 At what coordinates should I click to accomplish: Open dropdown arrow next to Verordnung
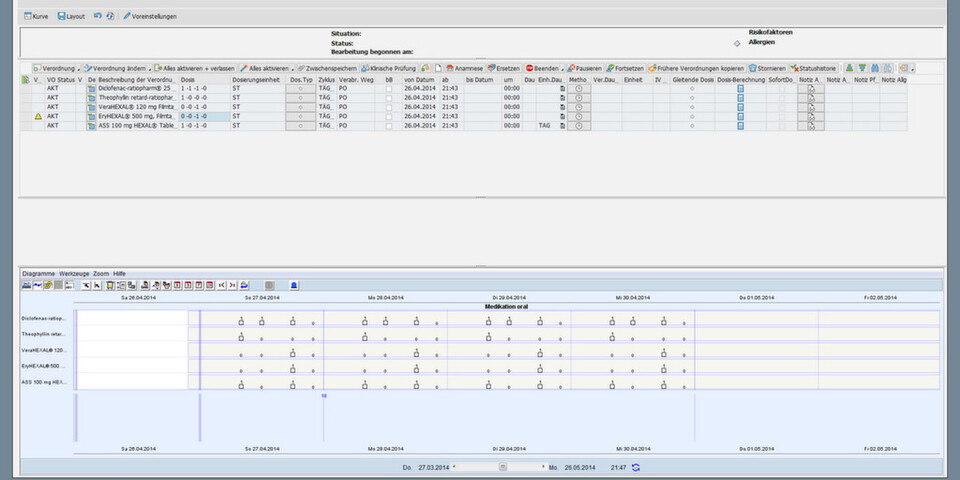79,69
